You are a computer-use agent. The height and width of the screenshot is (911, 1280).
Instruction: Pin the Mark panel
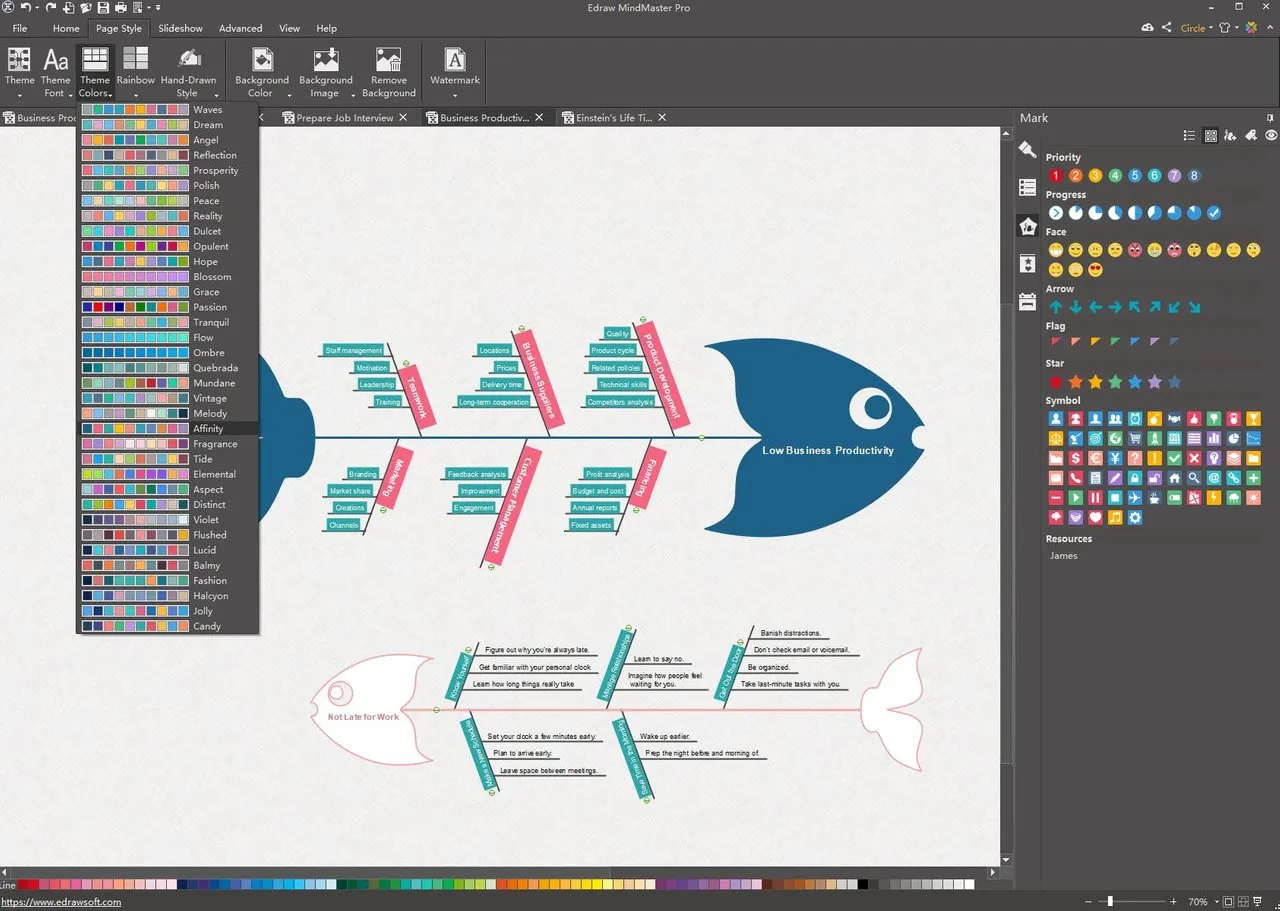[1270, 118]
